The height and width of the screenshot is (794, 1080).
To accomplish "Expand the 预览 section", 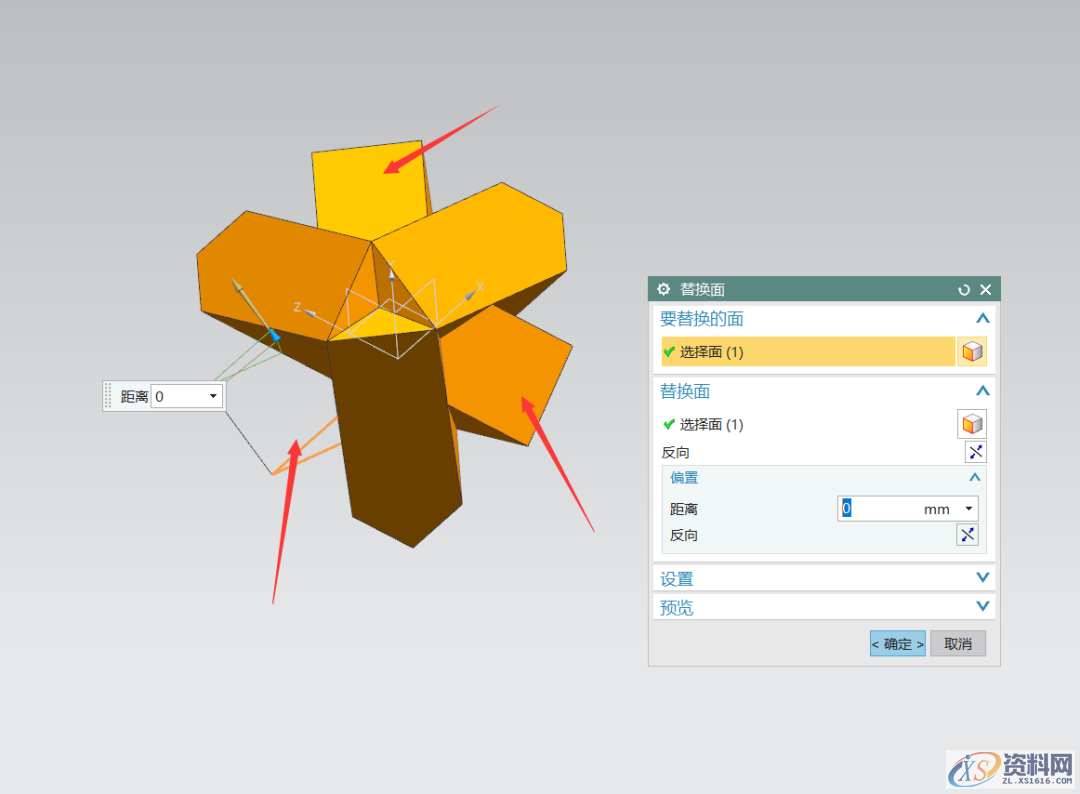I will point(982,607).
